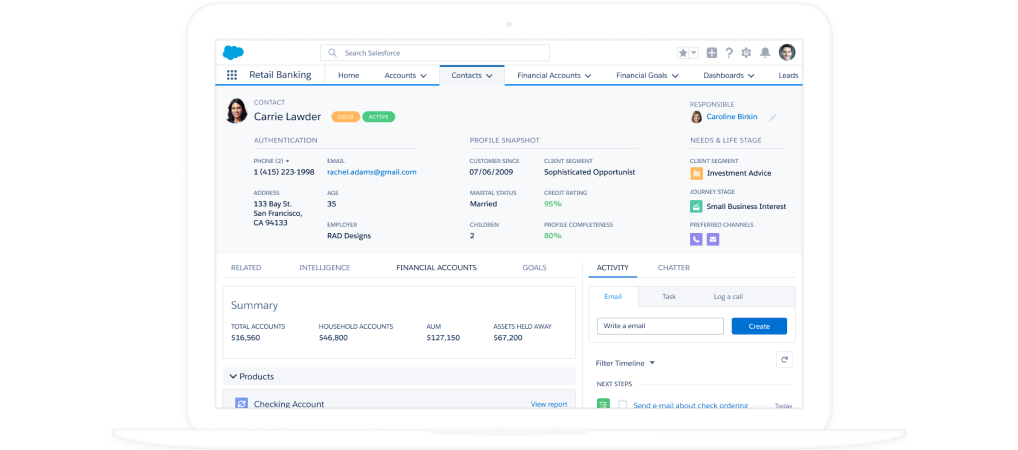Open the user profile avatar
Viewport: 1018px width, 450px height.
(787, 53)
